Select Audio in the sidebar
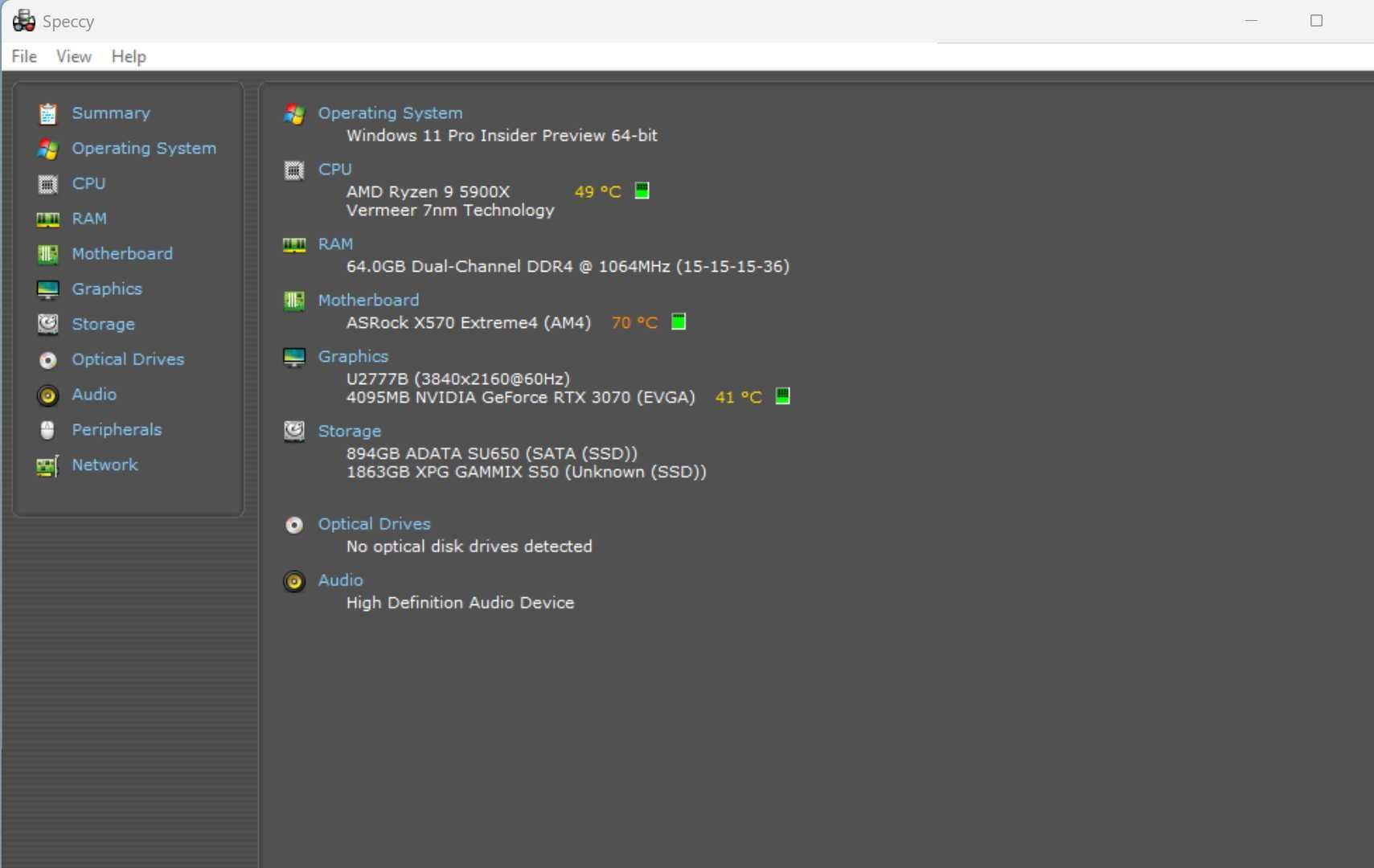Viewport: 1374px width, 868px height. [x=94, y=395]
